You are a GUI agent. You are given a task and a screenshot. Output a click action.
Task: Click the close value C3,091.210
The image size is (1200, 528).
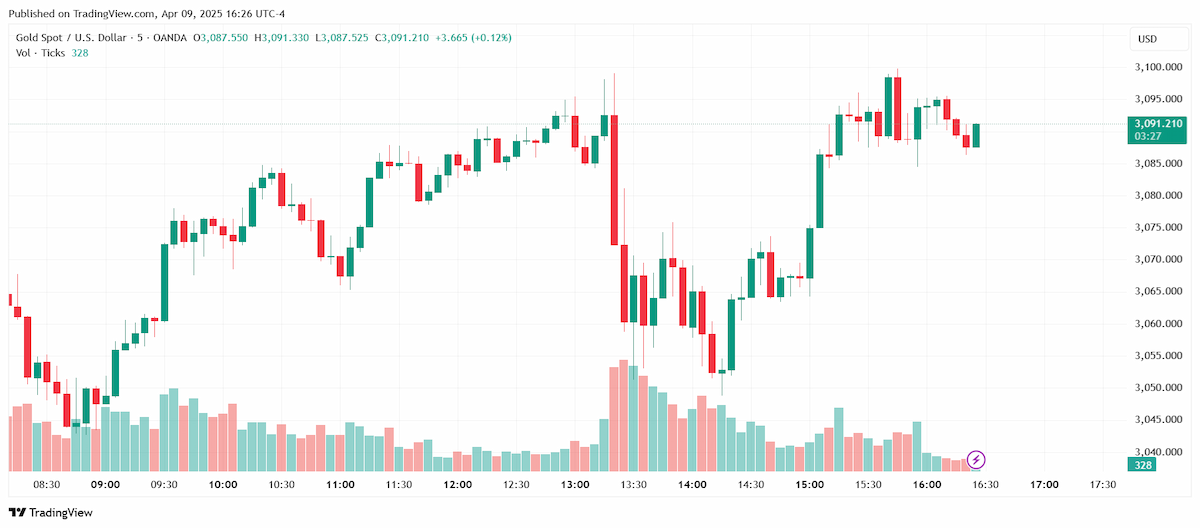402,38
